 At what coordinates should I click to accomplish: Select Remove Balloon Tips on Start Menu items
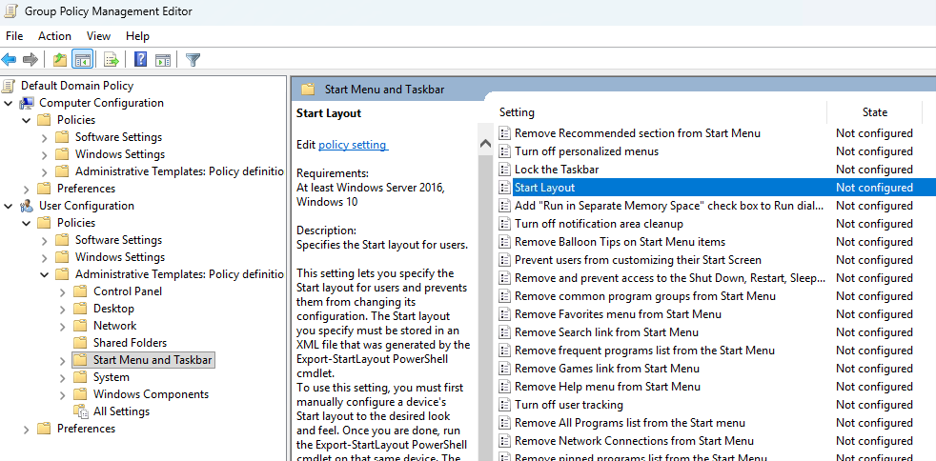pos(620,242)
